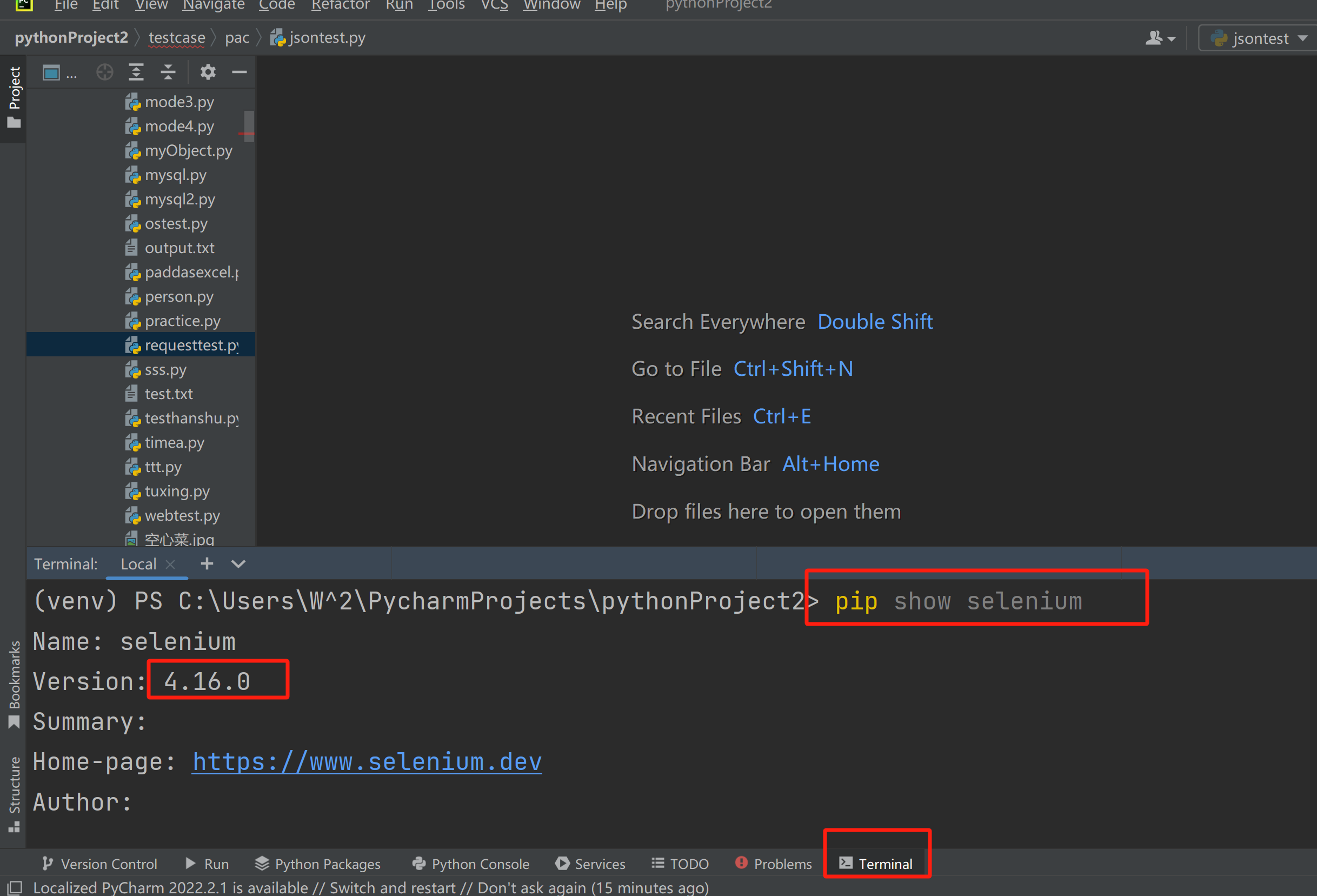
Task: Click the tool windows quick-access status icon
Action: [x=14, y=887]
